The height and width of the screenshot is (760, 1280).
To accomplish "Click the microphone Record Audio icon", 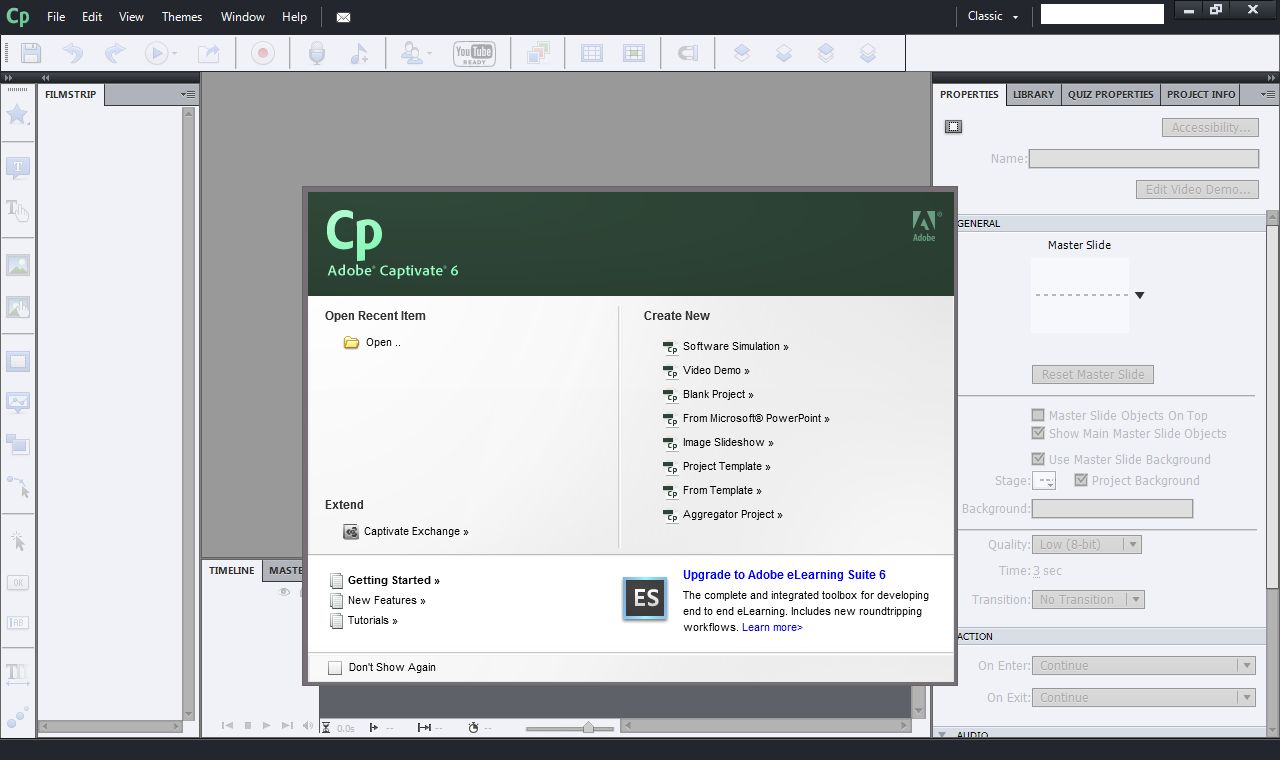I will [x=317, y=53].
